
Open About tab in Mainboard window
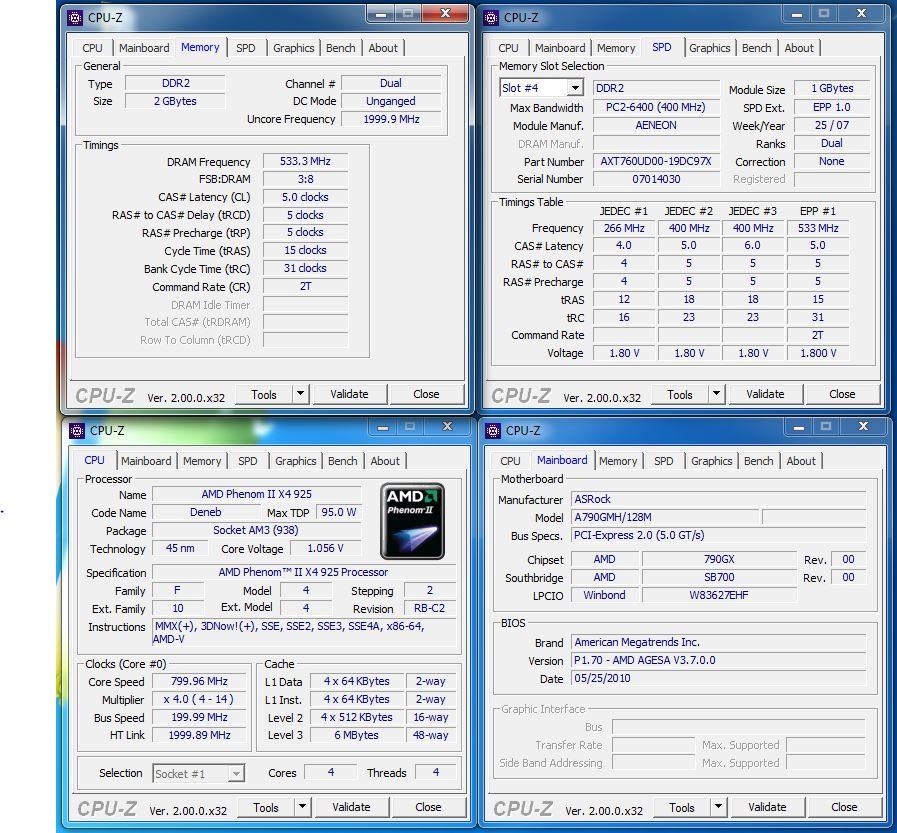(x=801, y=461)
